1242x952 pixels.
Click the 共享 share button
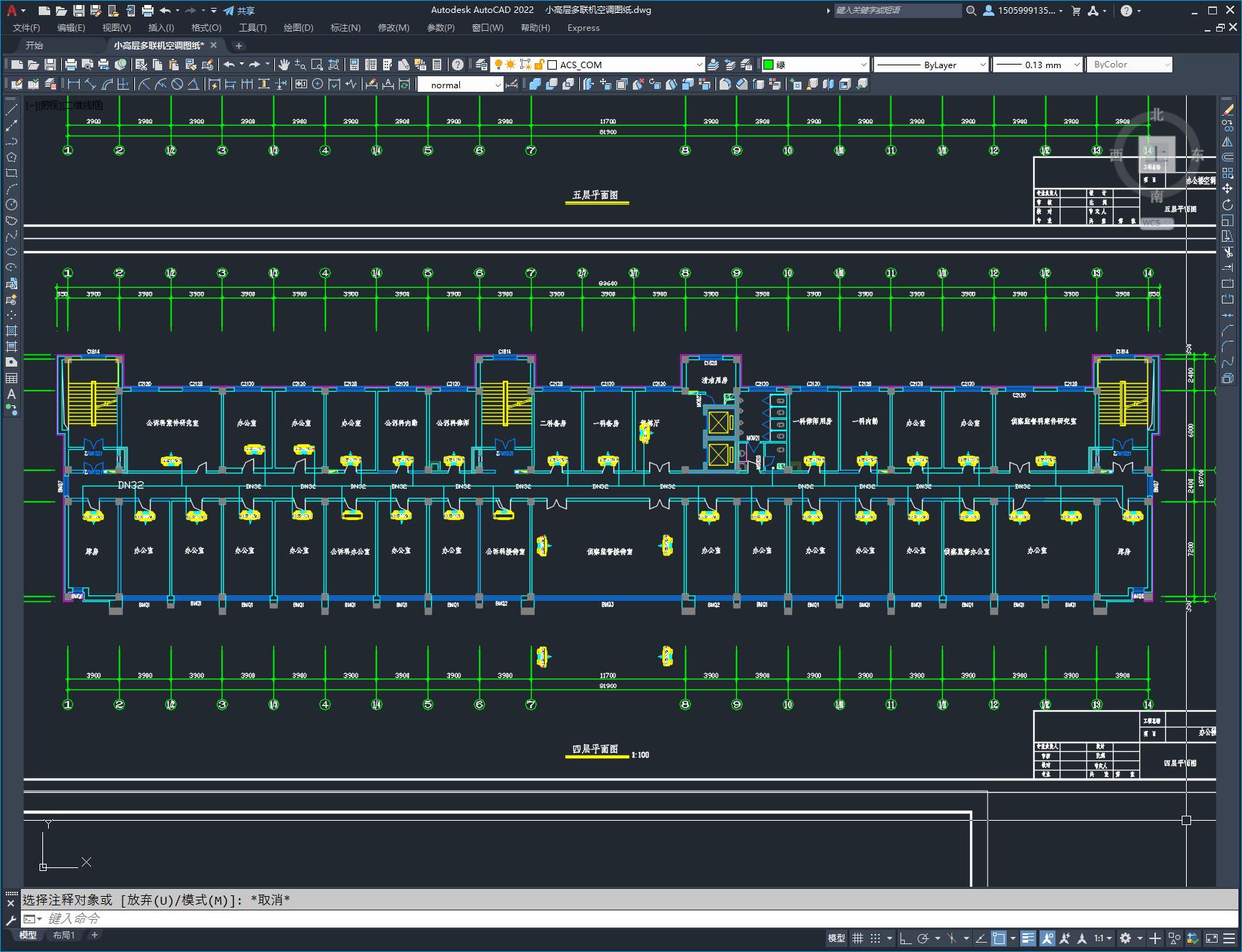coord(239,11)
